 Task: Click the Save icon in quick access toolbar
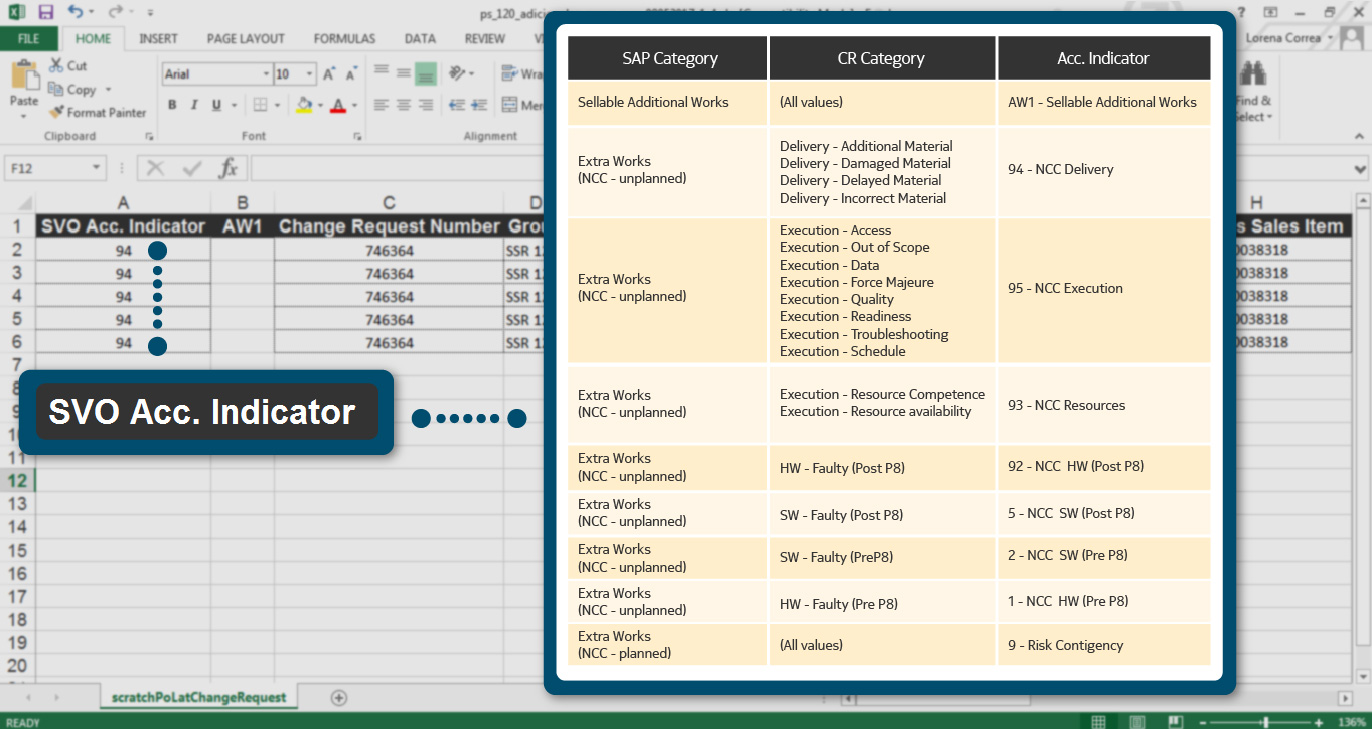click(x=45, y=12)
